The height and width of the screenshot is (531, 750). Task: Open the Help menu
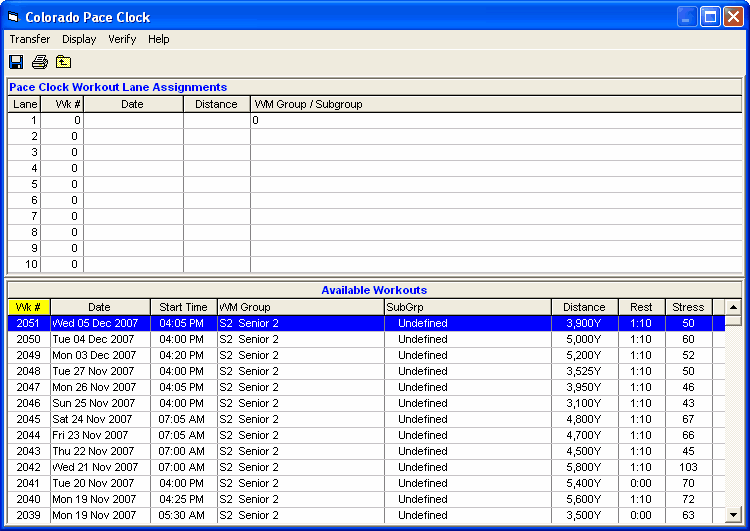159,39
